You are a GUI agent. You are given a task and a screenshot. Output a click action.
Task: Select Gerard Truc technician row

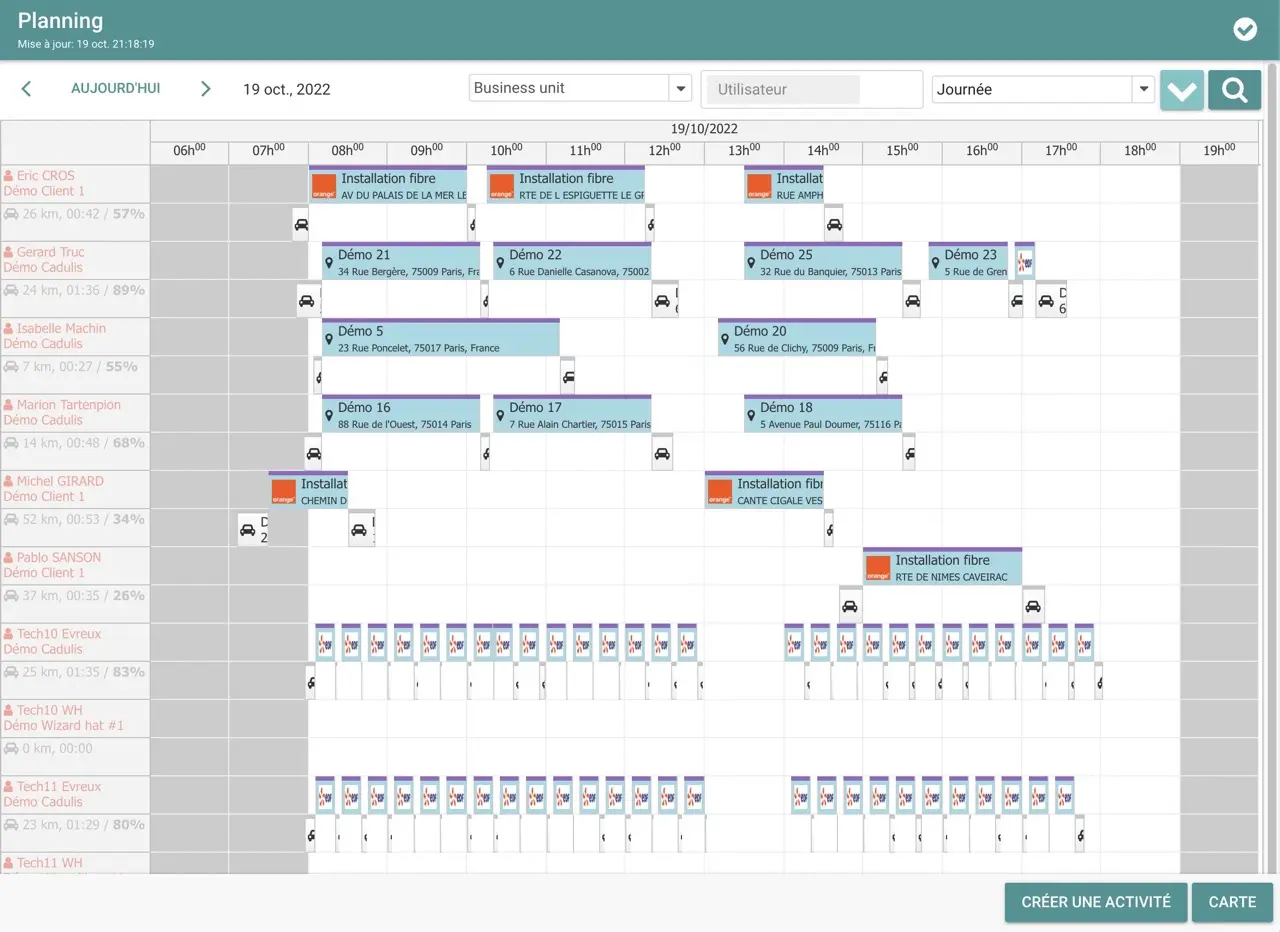tap(50, 252)
